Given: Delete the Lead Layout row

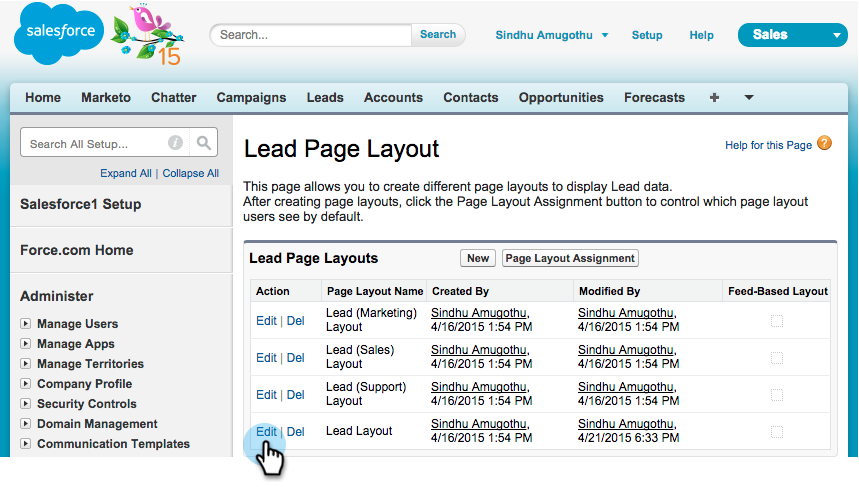Looking at the screenshot, I should point(295,432).
